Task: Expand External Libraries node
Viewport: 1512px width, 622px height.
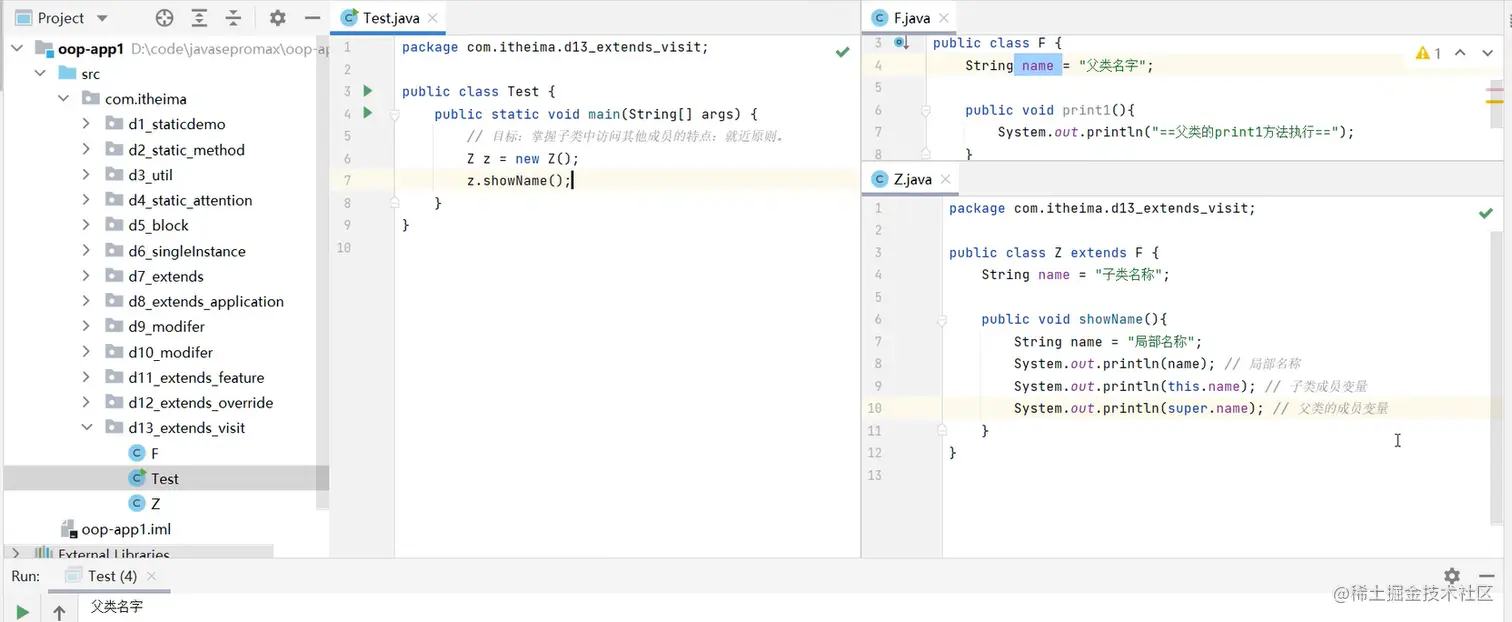Action: pos(17,554)
